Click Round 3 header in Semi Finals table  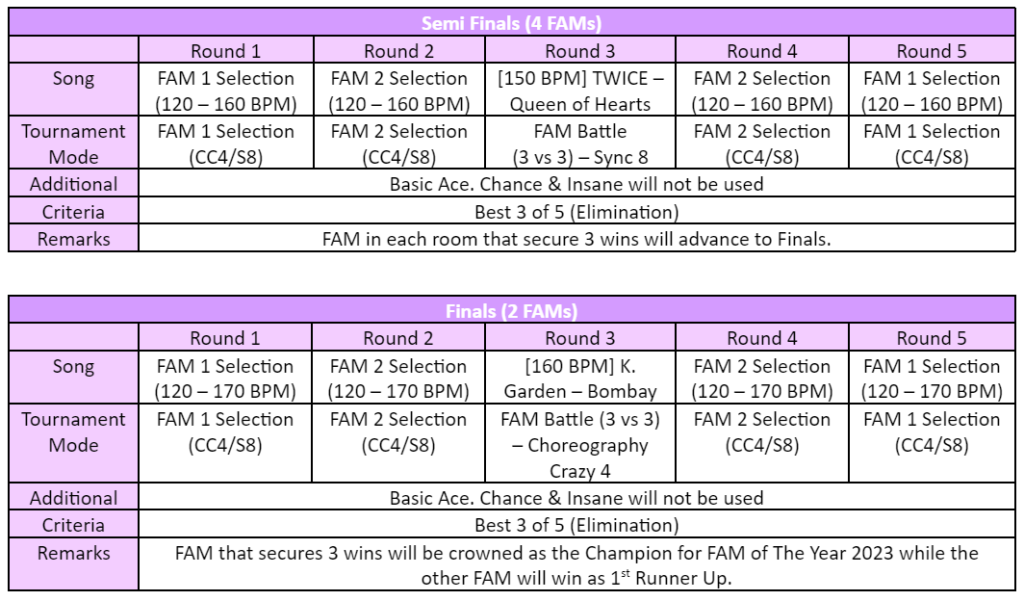pyautogui.click(x=580, y=51)
